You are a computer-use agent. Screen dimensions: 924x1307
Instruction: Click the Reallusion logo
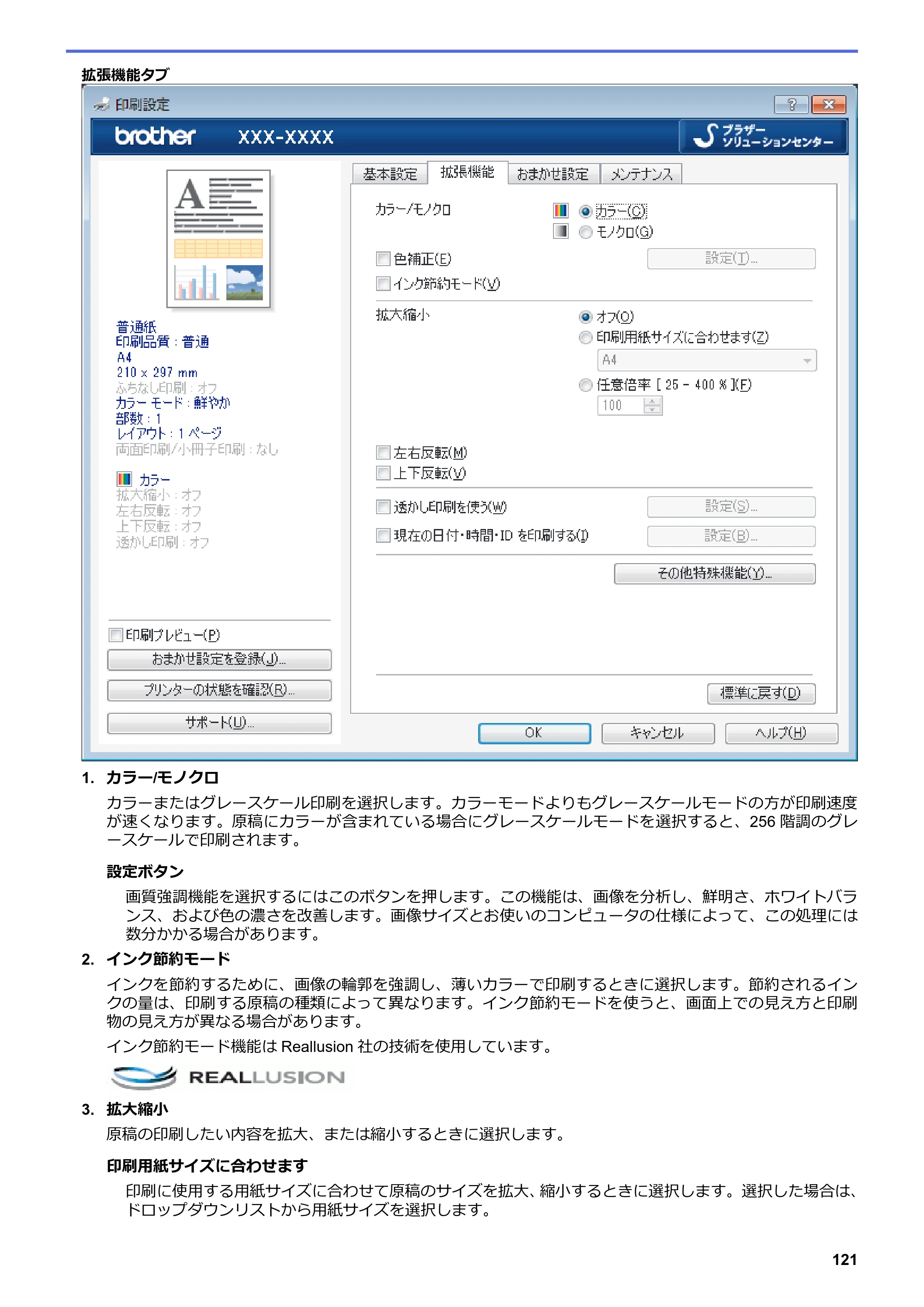(x=228, y=1076)
